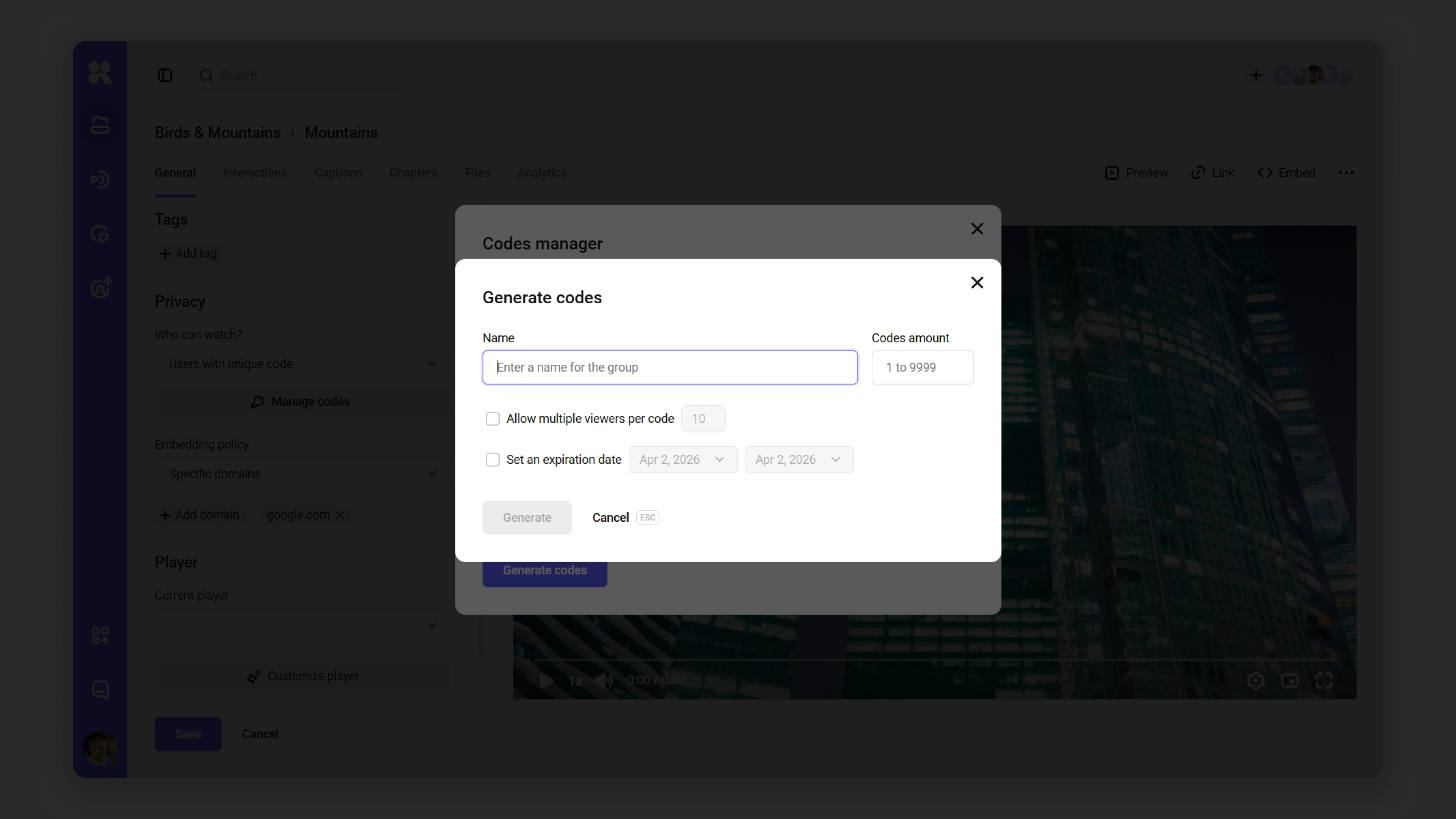Open the first expiration date dropdown

[683, 460]
